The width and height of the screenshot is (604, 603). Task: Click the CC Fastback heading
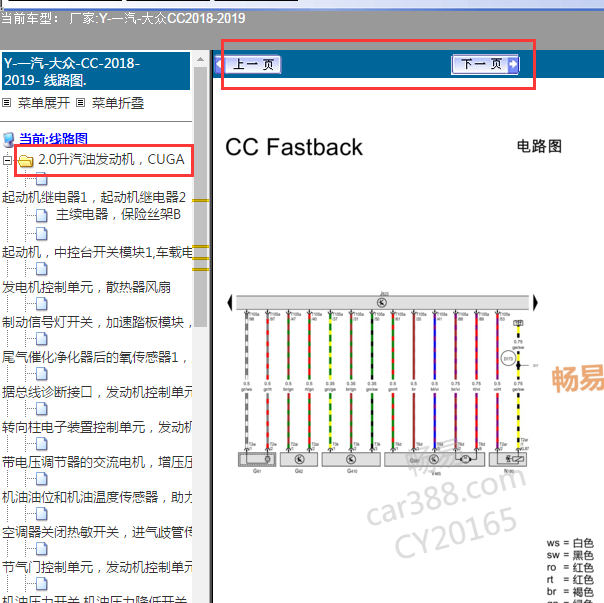point(294,147)
